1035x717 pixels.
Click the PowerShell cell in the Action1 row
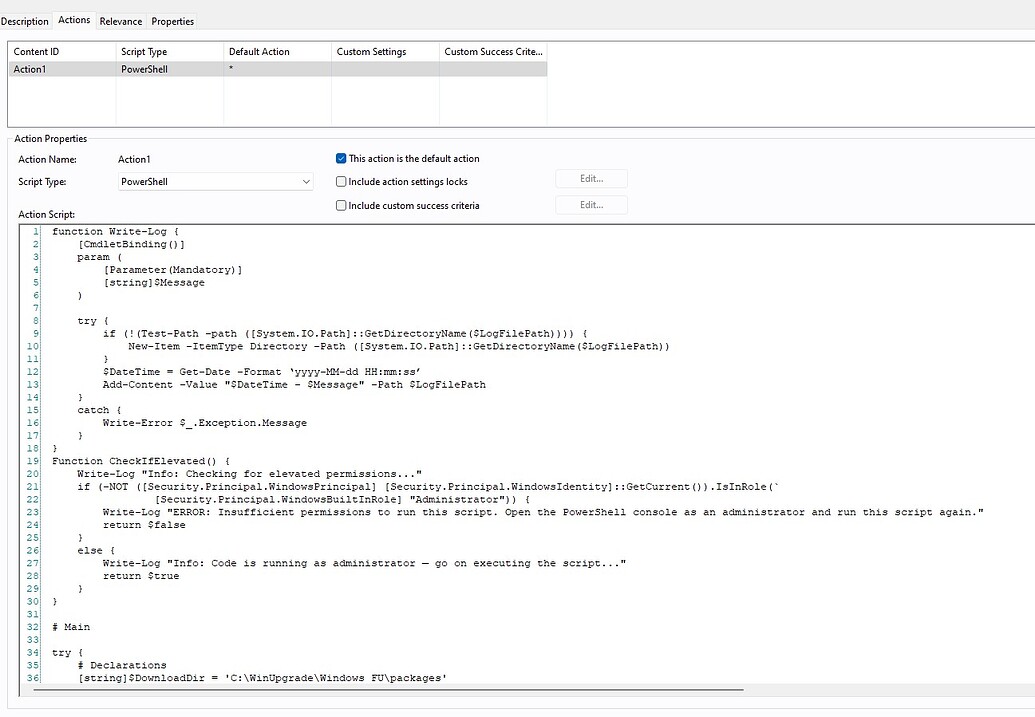[145, 68]
